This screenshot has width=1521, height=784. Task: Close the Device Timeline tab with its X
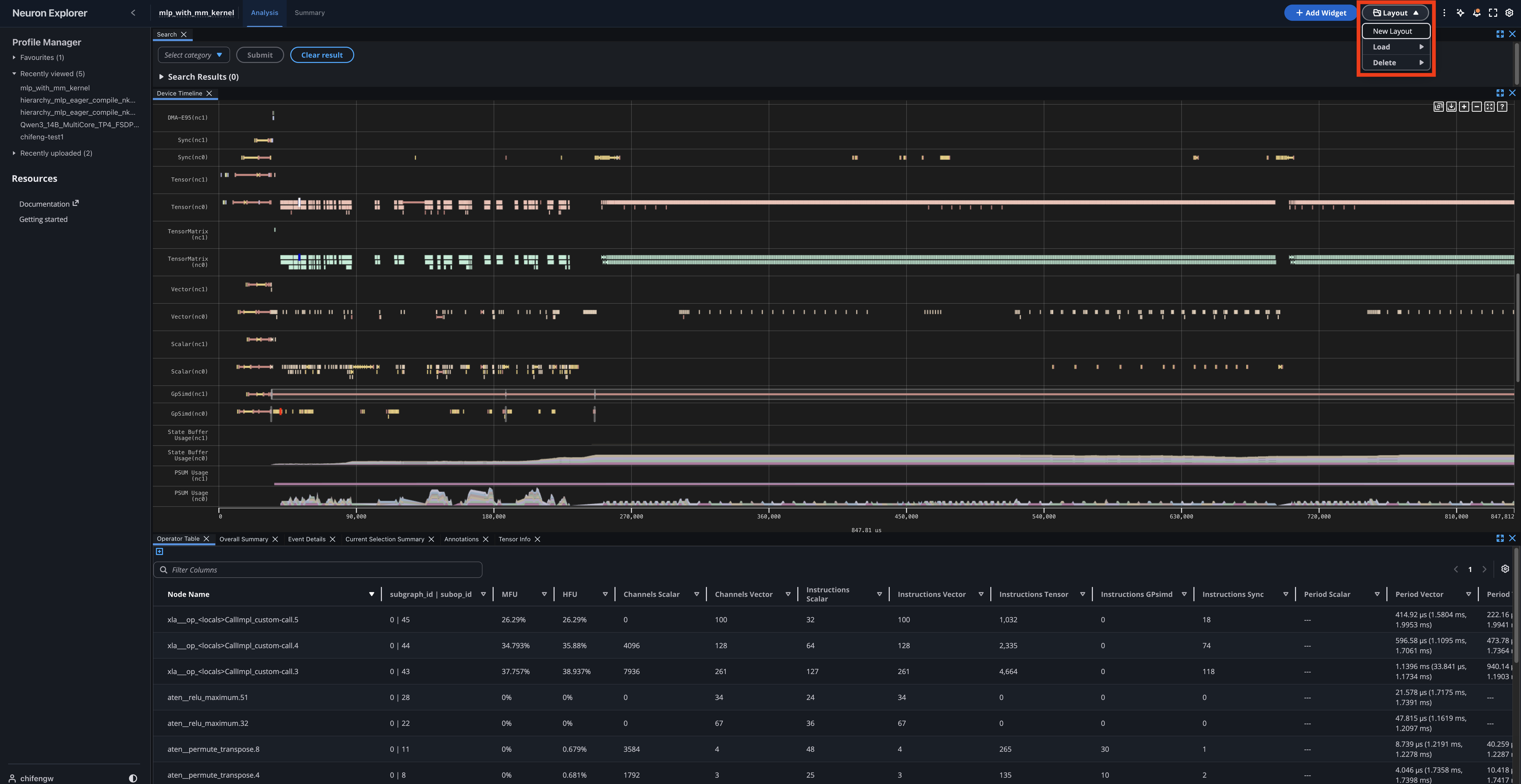[x=209, y=93]
